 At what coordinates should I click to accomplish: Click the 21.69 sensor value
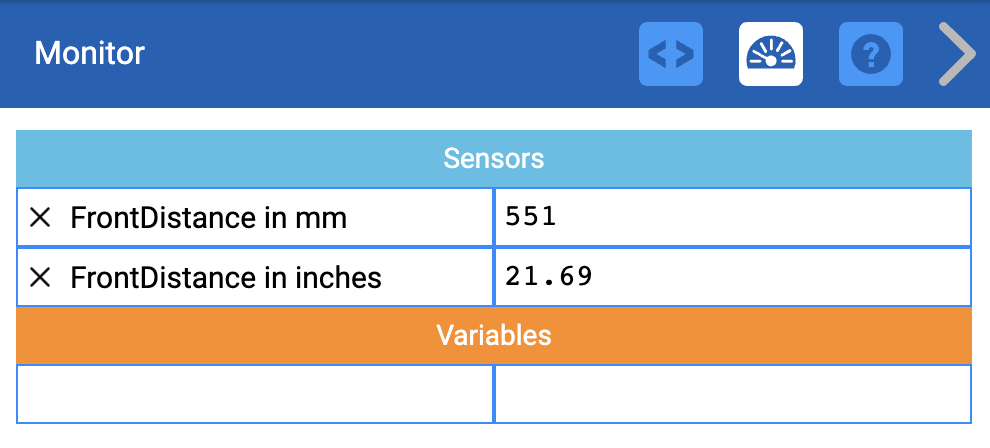[549, 276]
